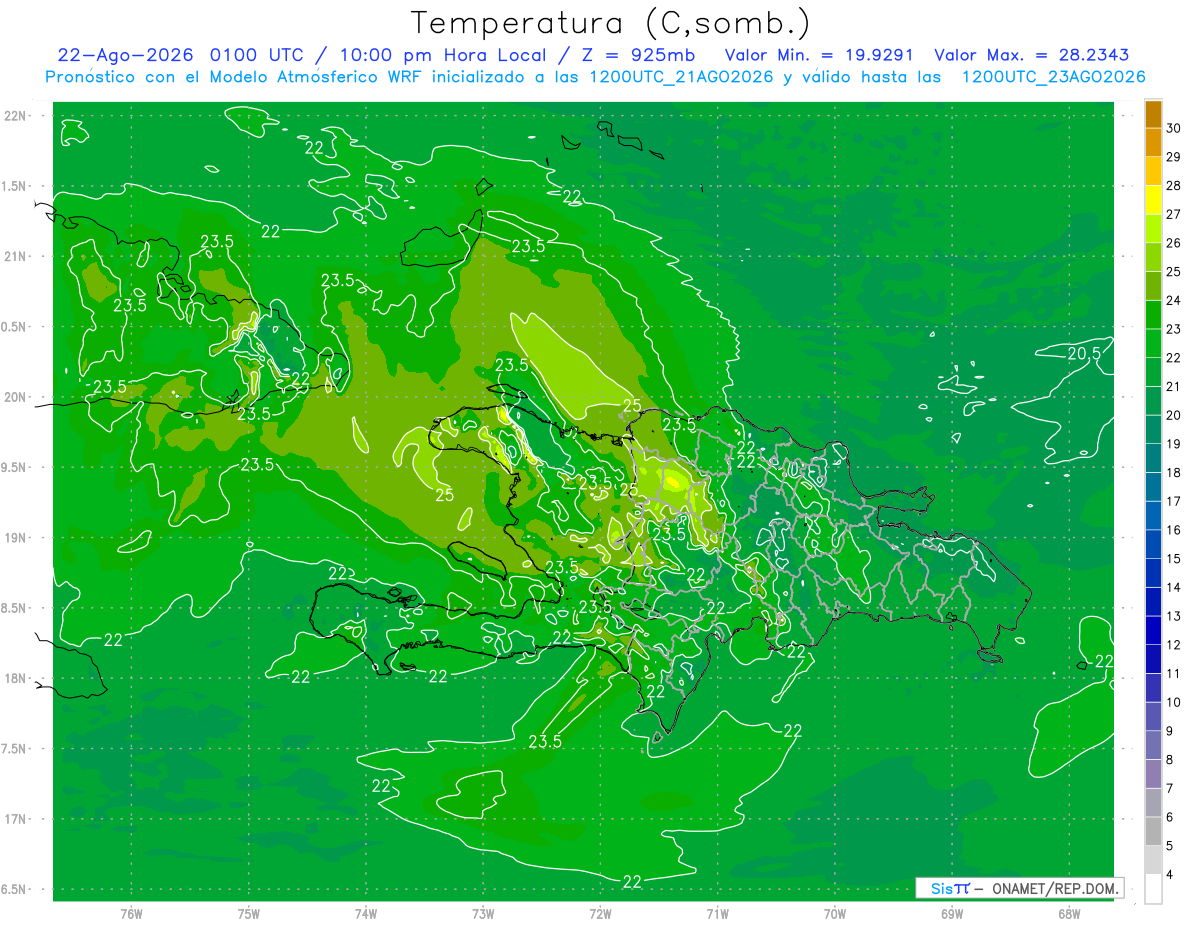Click the legend value "26"
Screen dimensions: 1200x927
1174,243
